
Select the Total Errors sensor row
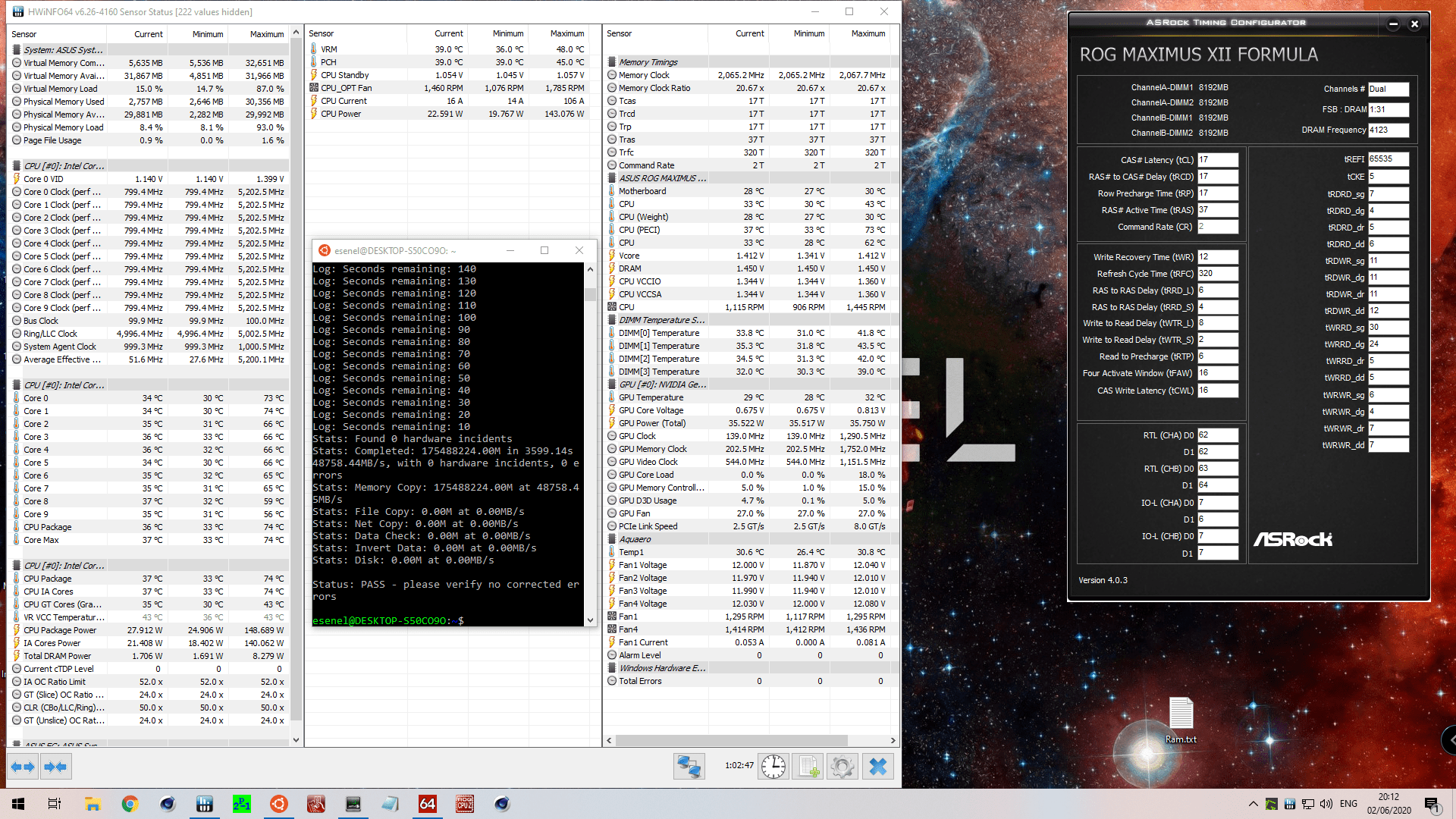click(x=751, y=681)
